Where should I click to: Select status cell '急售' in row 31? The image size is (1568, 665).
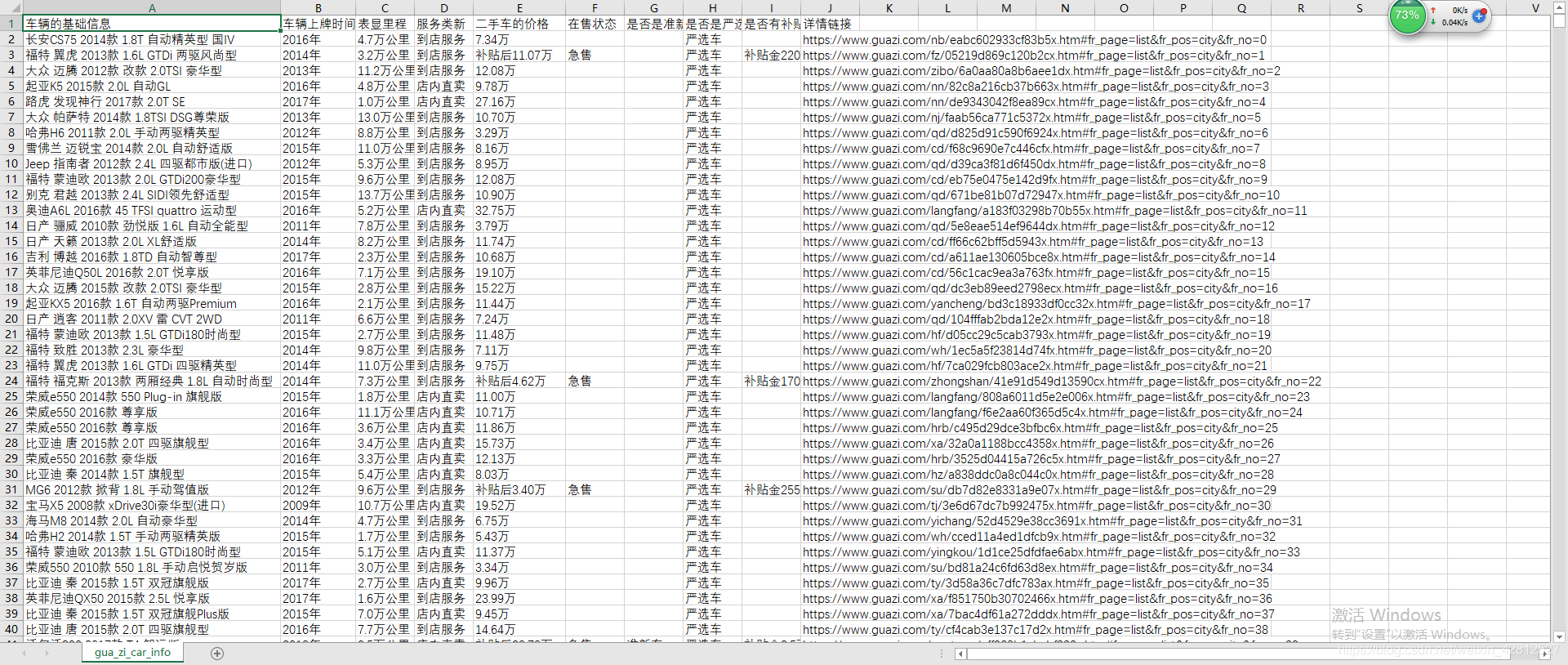pos(595,489)
